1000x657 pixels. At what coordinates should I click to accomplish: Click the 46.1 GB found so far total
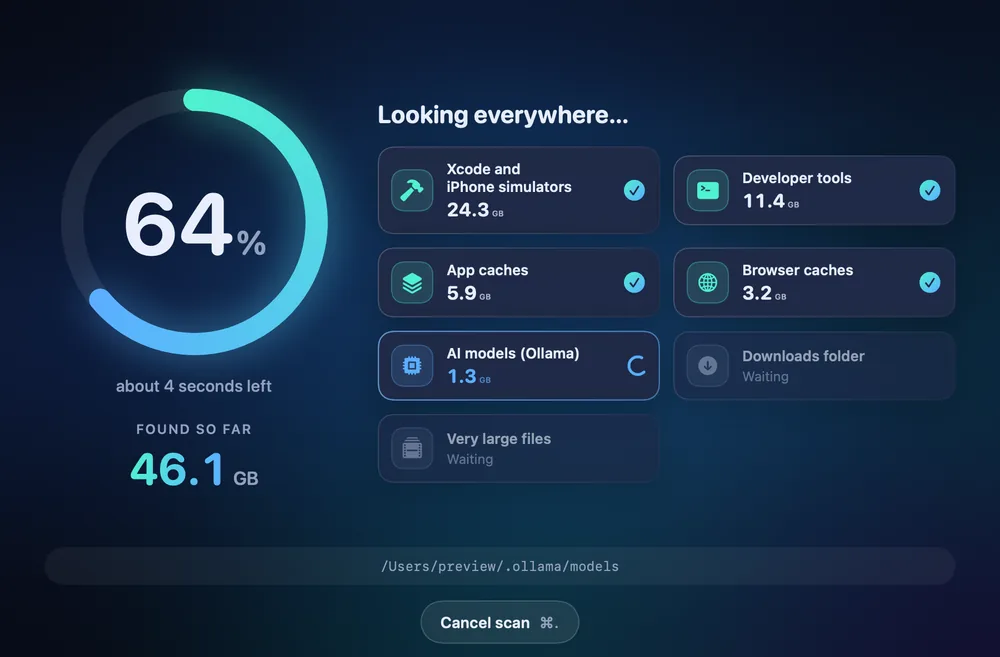(x=195, y=469)
